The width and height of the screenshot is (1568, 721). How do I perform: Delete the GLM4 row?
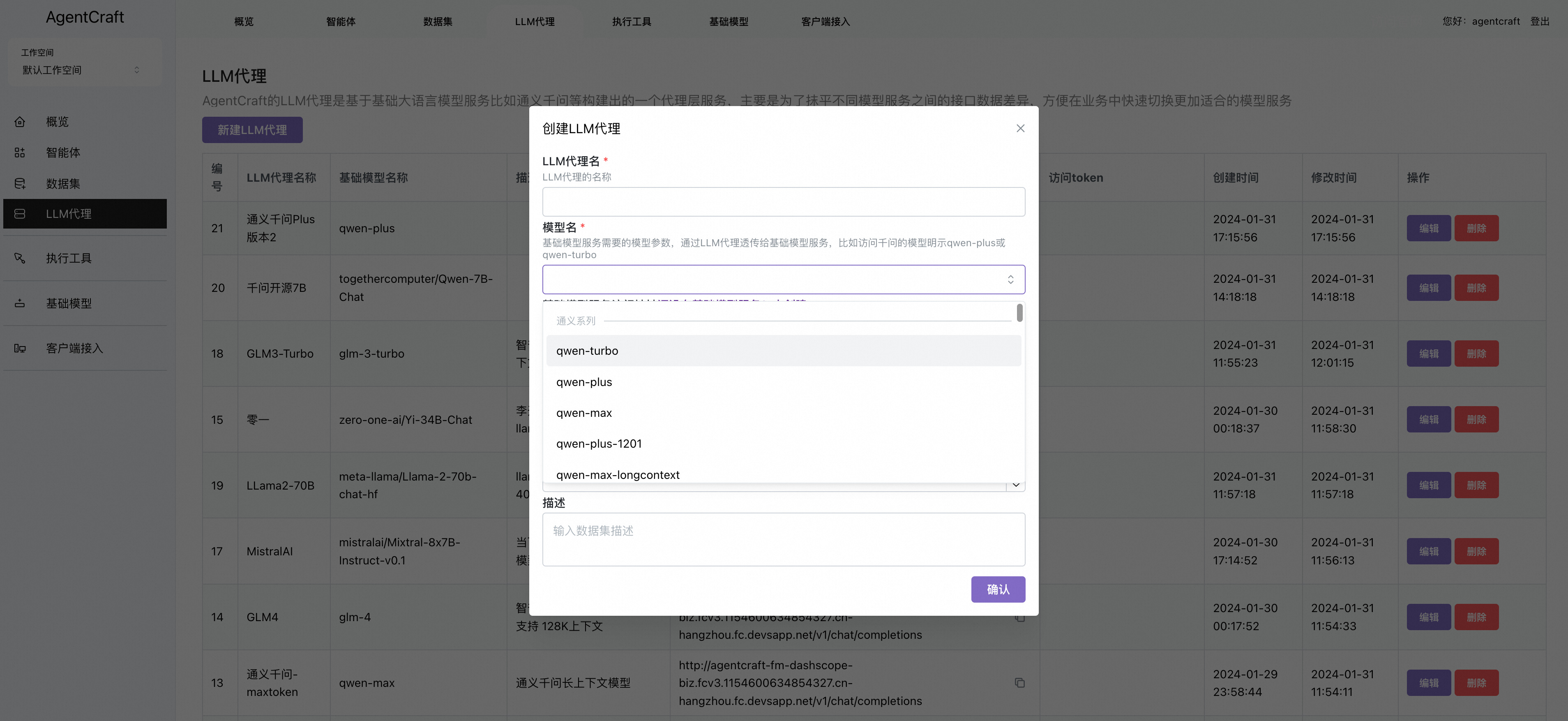tap(1476, 617)
